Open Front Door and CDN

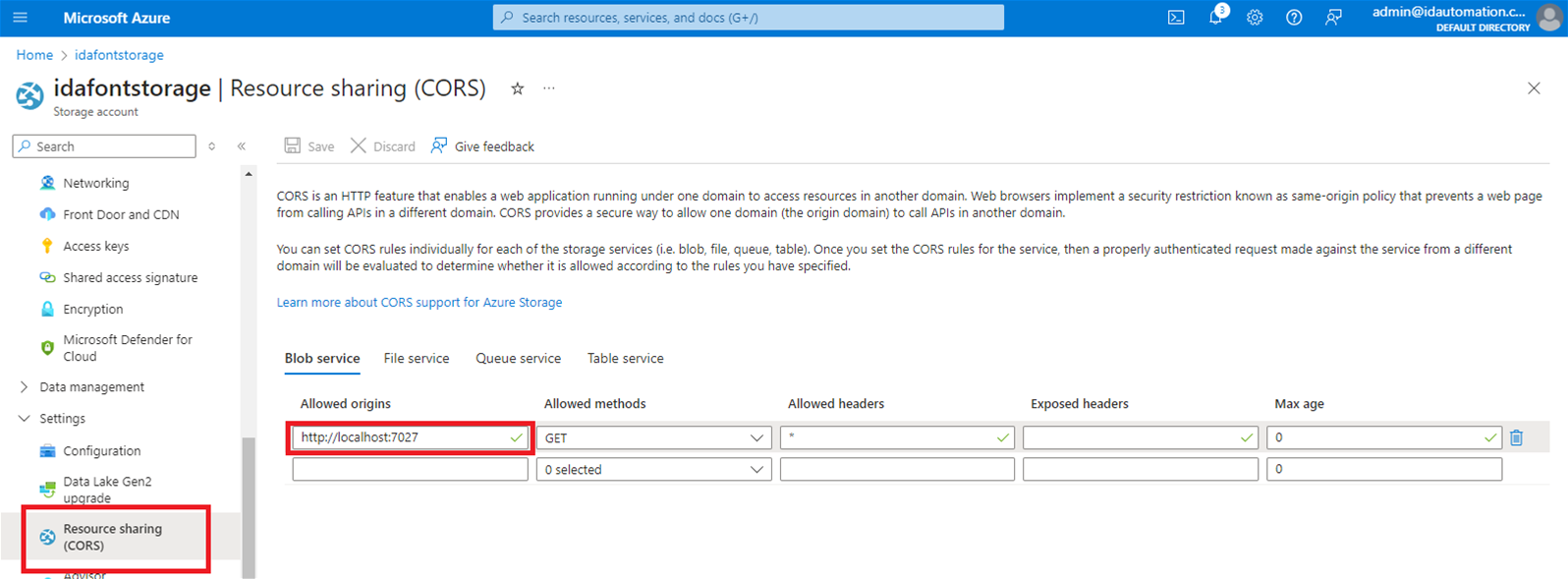tap(121, 214)
